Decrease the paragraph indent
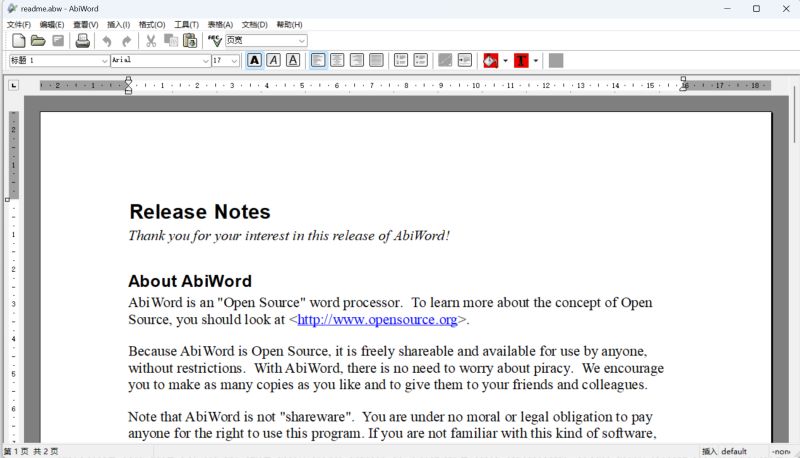800x458 pixels. point(445,61)
